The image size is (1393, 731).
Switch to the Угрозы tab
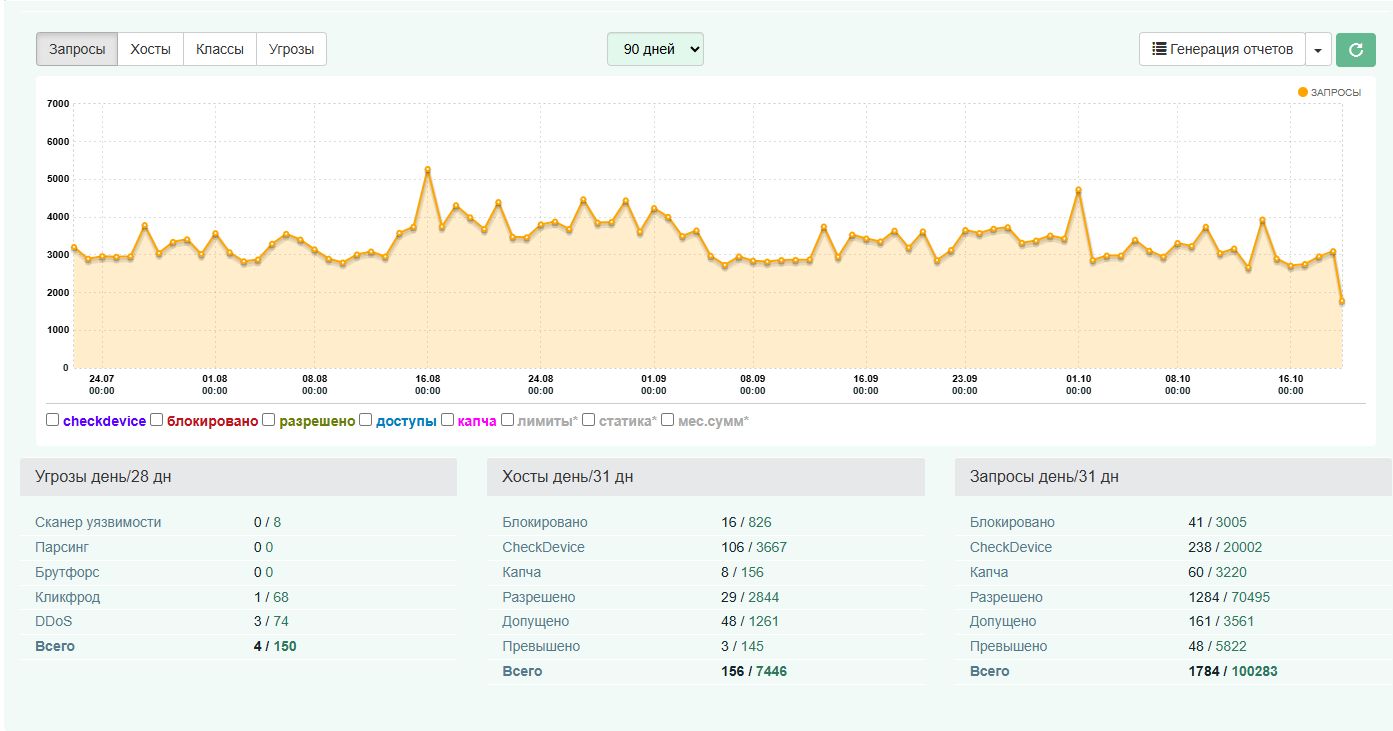point(291,49)
